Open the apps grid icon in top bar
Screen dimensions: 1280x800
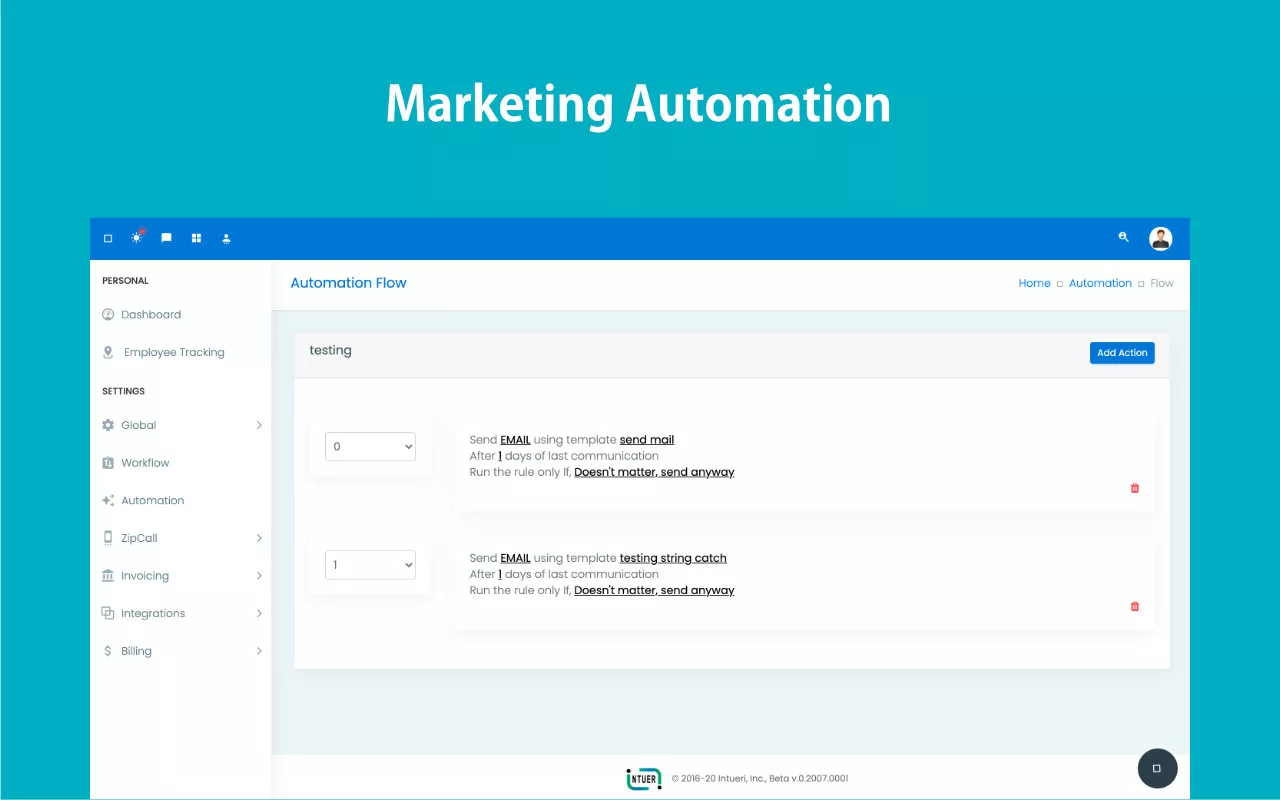coord(196,238)
